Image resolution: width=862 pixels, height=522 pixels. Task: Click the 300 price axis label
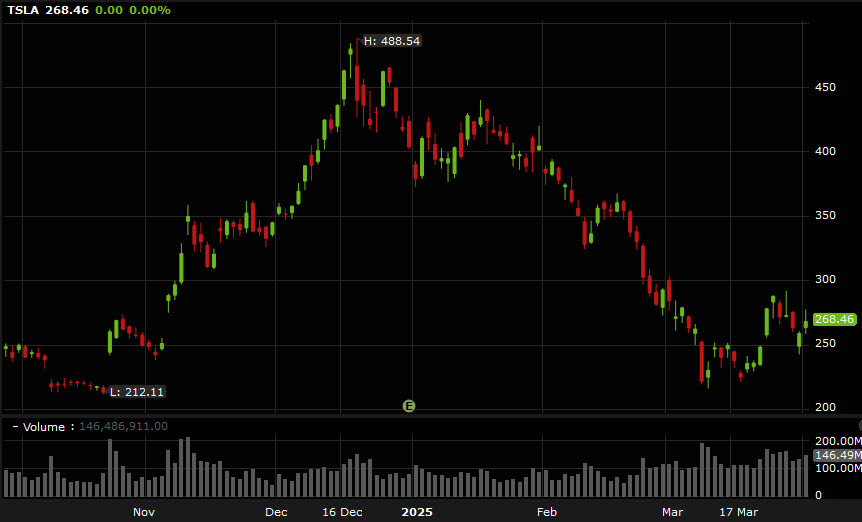[x=825, y=279]
